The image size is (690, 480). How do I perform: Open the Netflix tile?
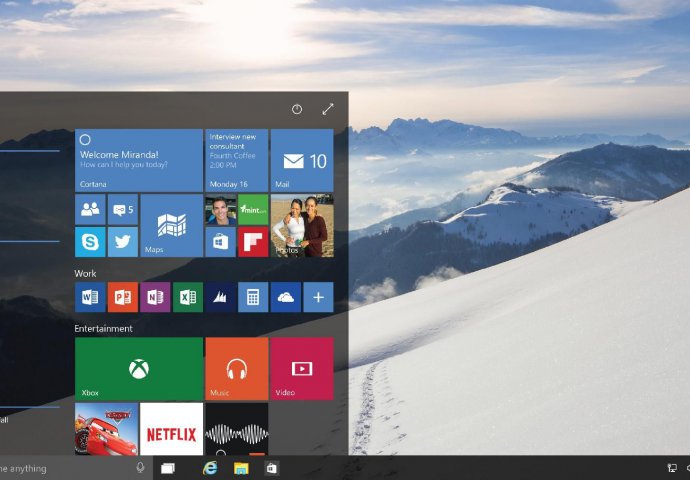click(x=171, y=434)
